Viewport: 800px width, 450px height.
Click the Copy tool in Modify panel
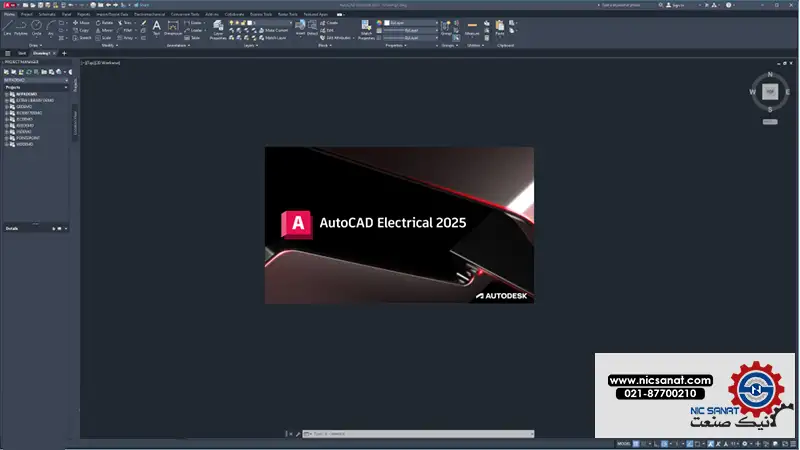click(81, 30)
